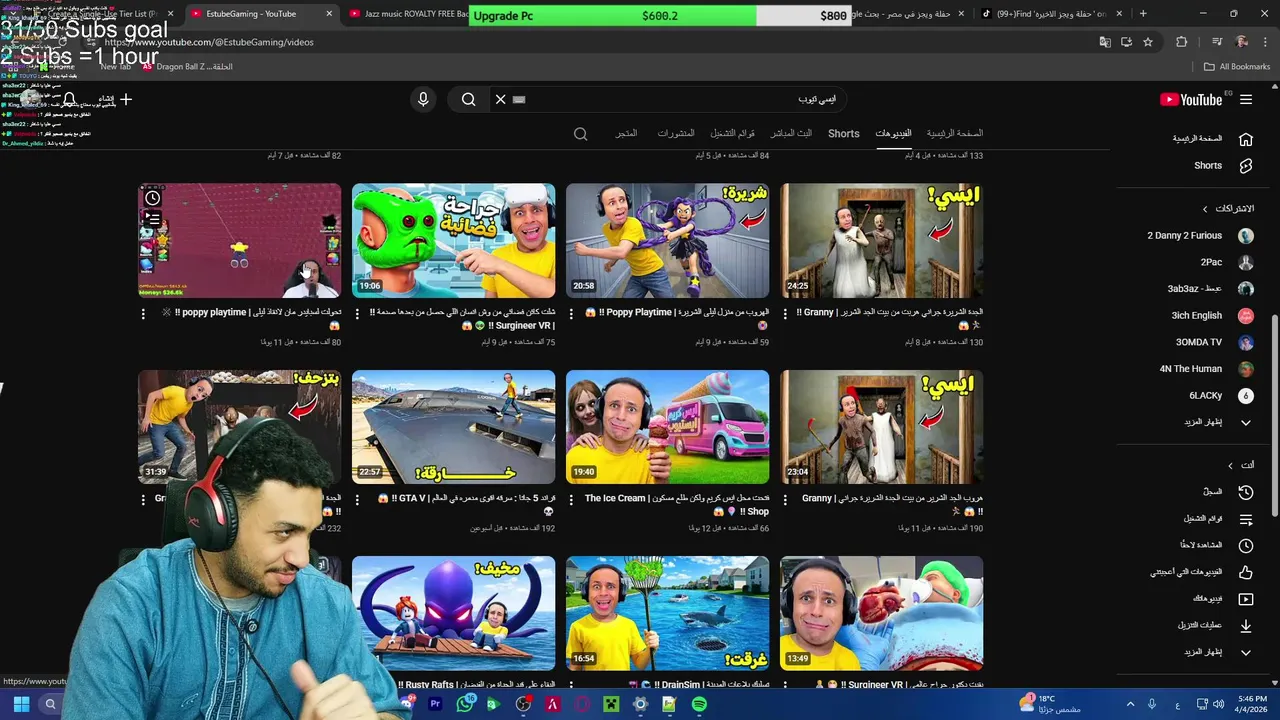Image resolution: width=1280 pixels, height=720 pixels.
Task: Open Premiere Pro from the taskbar
Action: point(435,704)
